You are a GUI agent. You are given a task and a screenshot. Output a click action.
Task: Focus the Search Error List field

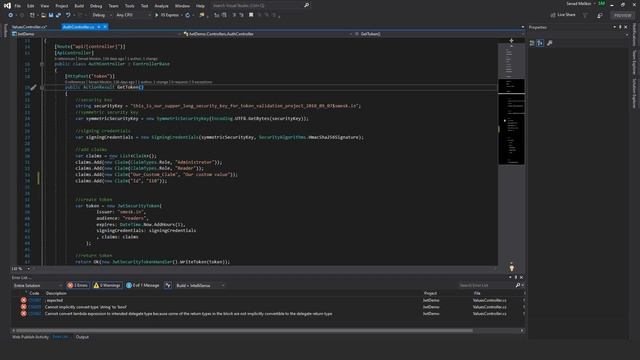486,285
